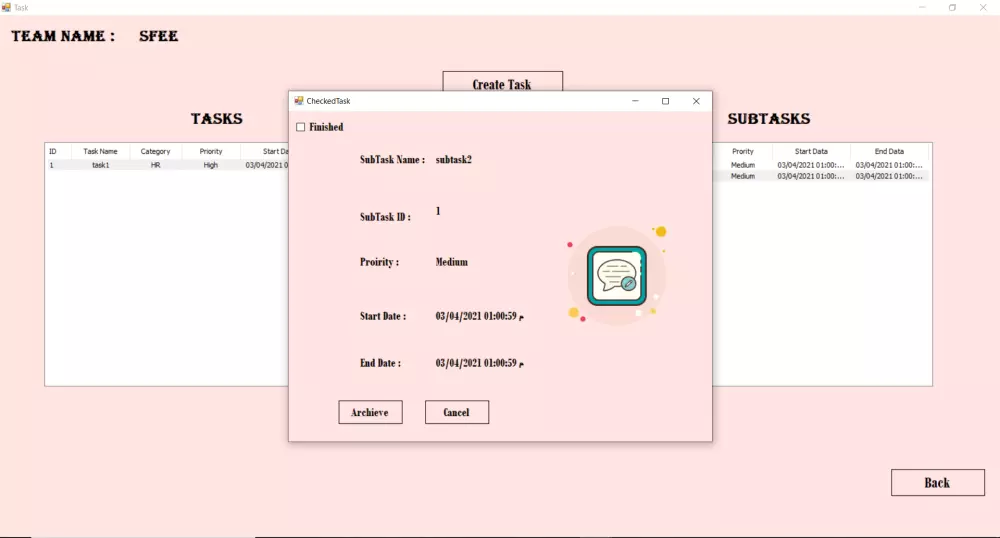
Task: Click second subtask row Start Data cell
Action: point(811,177)
